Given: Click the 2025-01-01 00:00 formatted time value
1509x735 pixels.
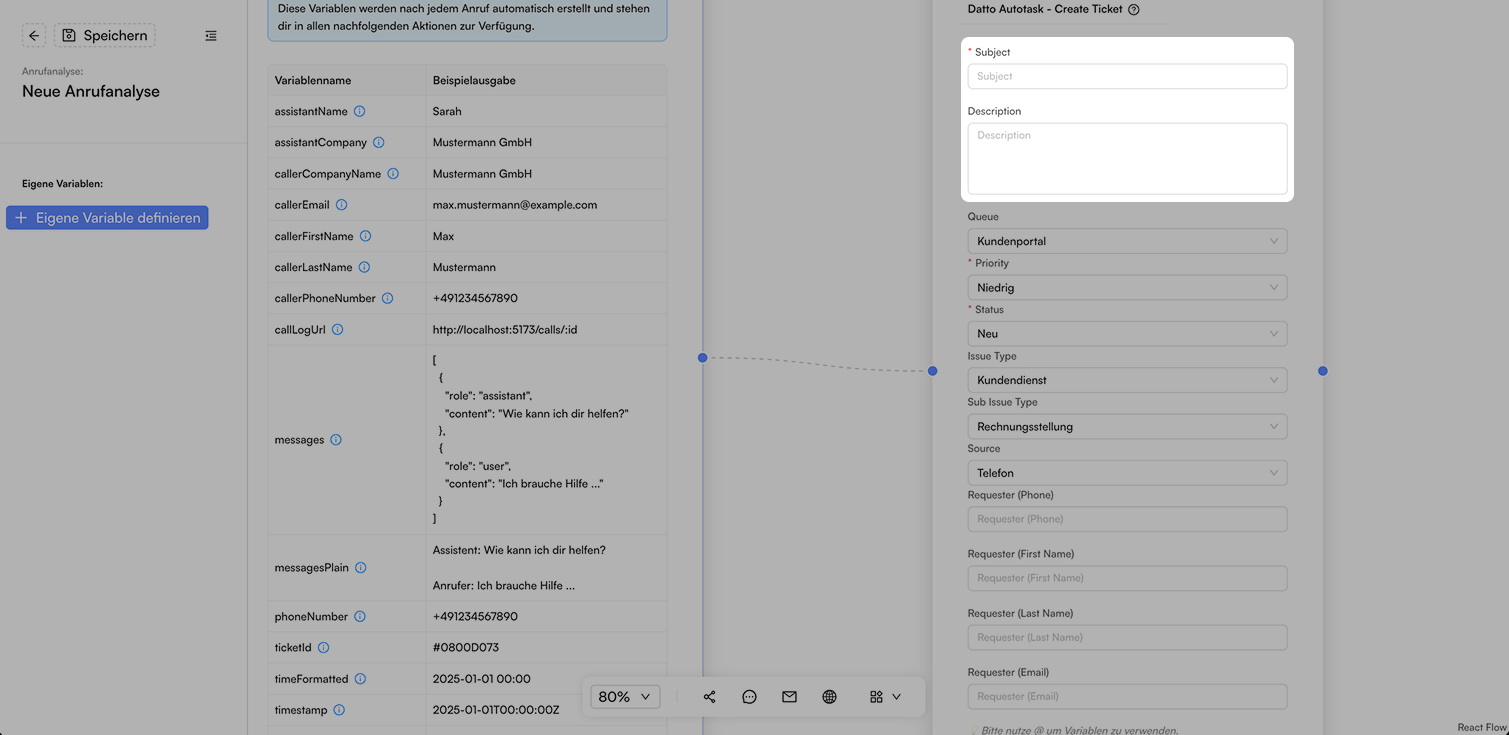Looking at the screenshot, I should point(481,678).
